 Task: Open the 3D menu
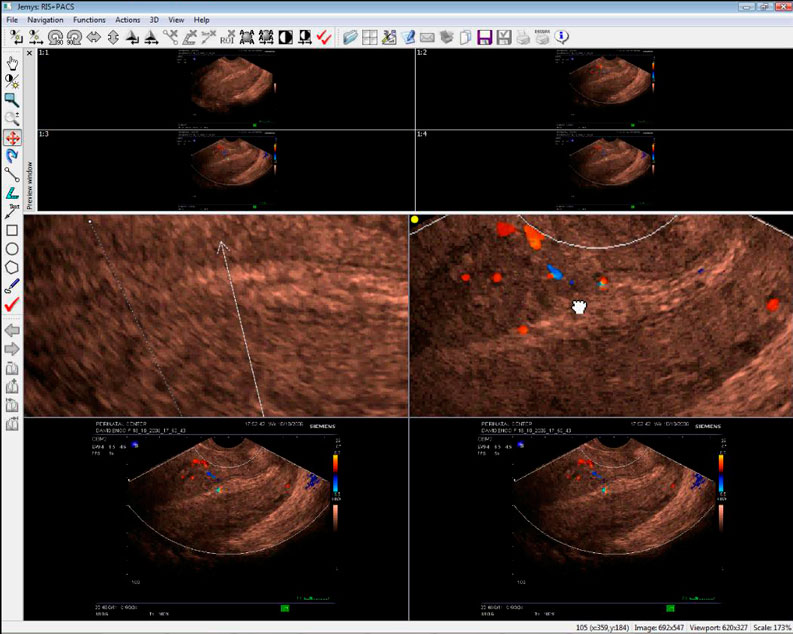click(x=154, y=20)
